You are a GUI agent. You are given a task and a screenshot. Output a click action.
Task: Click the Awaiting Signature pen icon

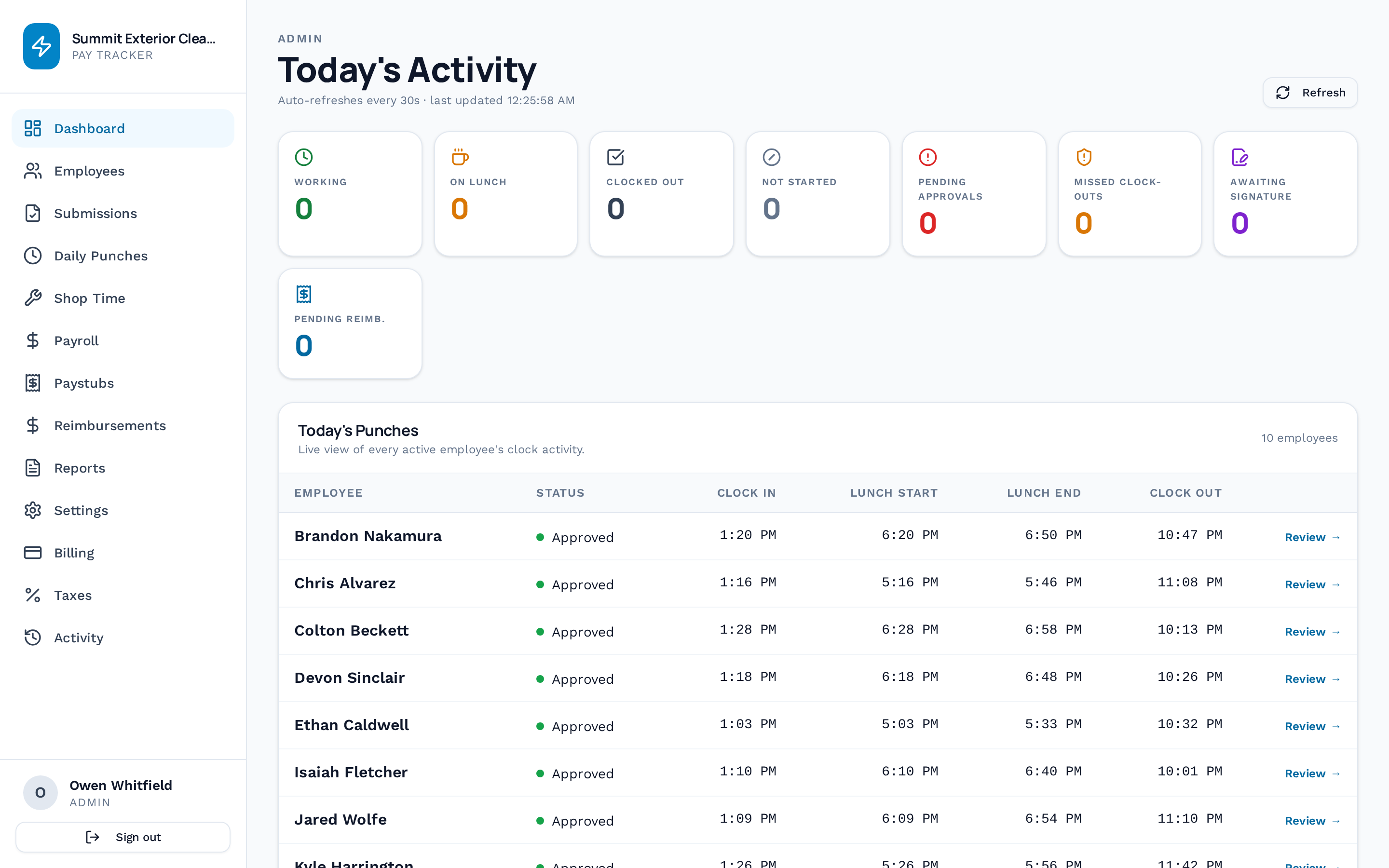[x=1240, y=157]
